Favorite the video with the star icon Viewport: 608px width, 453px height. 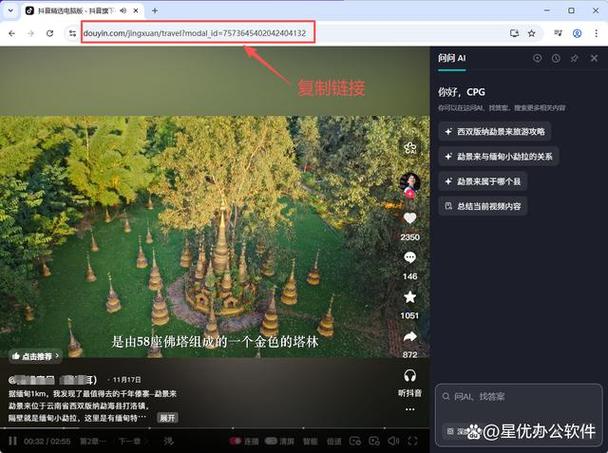[x=409, y=297]
